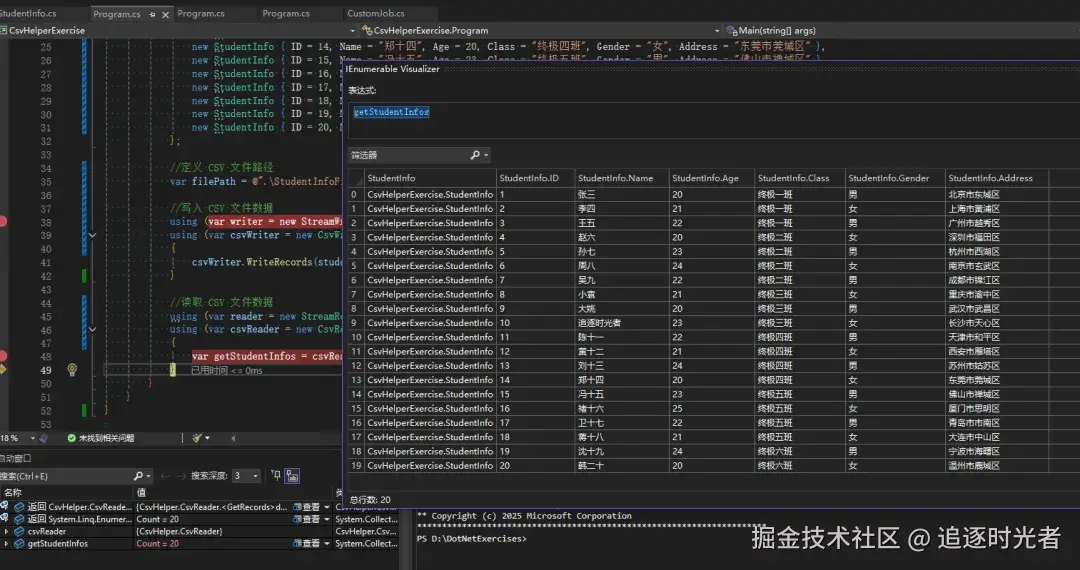
Task: Click the Autos search back arrow
Action: [x=165, y=476]
